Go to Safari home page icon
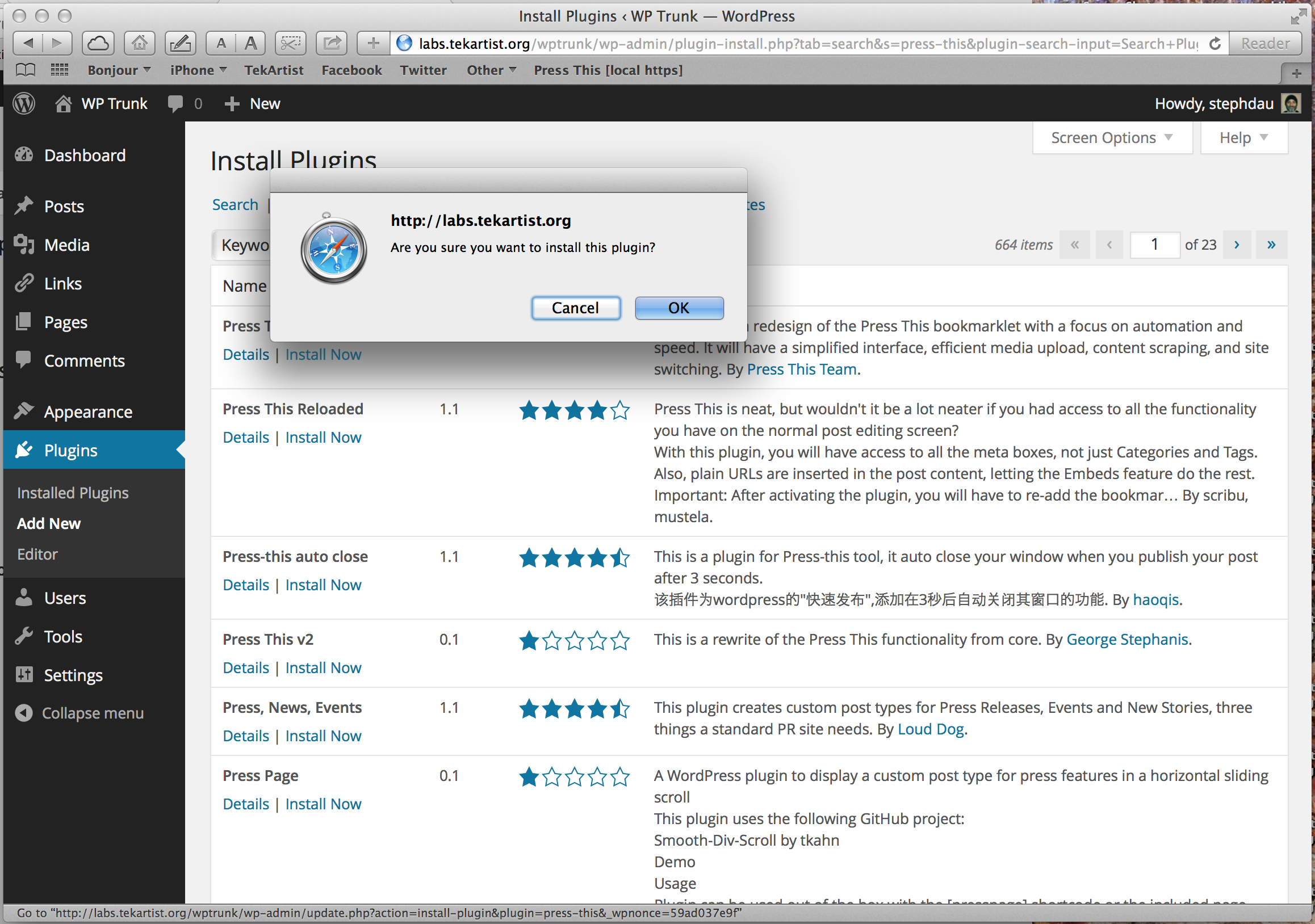 pos(139,43)
